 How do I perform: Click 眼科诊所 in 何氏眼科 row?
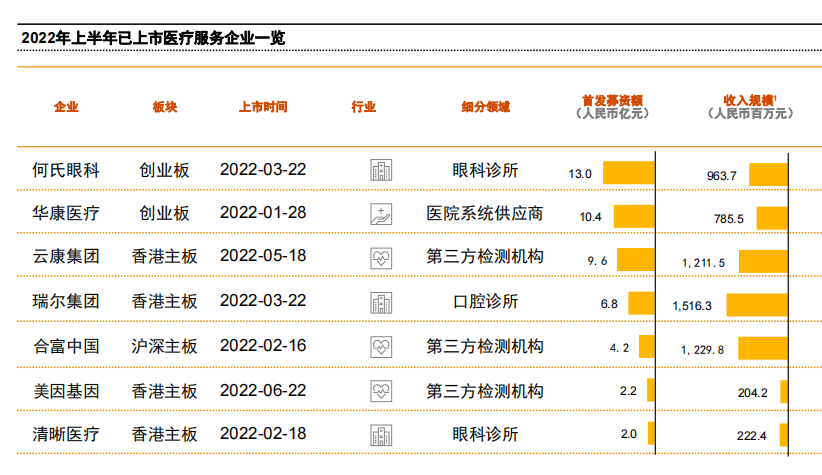(x=485, y=170)
